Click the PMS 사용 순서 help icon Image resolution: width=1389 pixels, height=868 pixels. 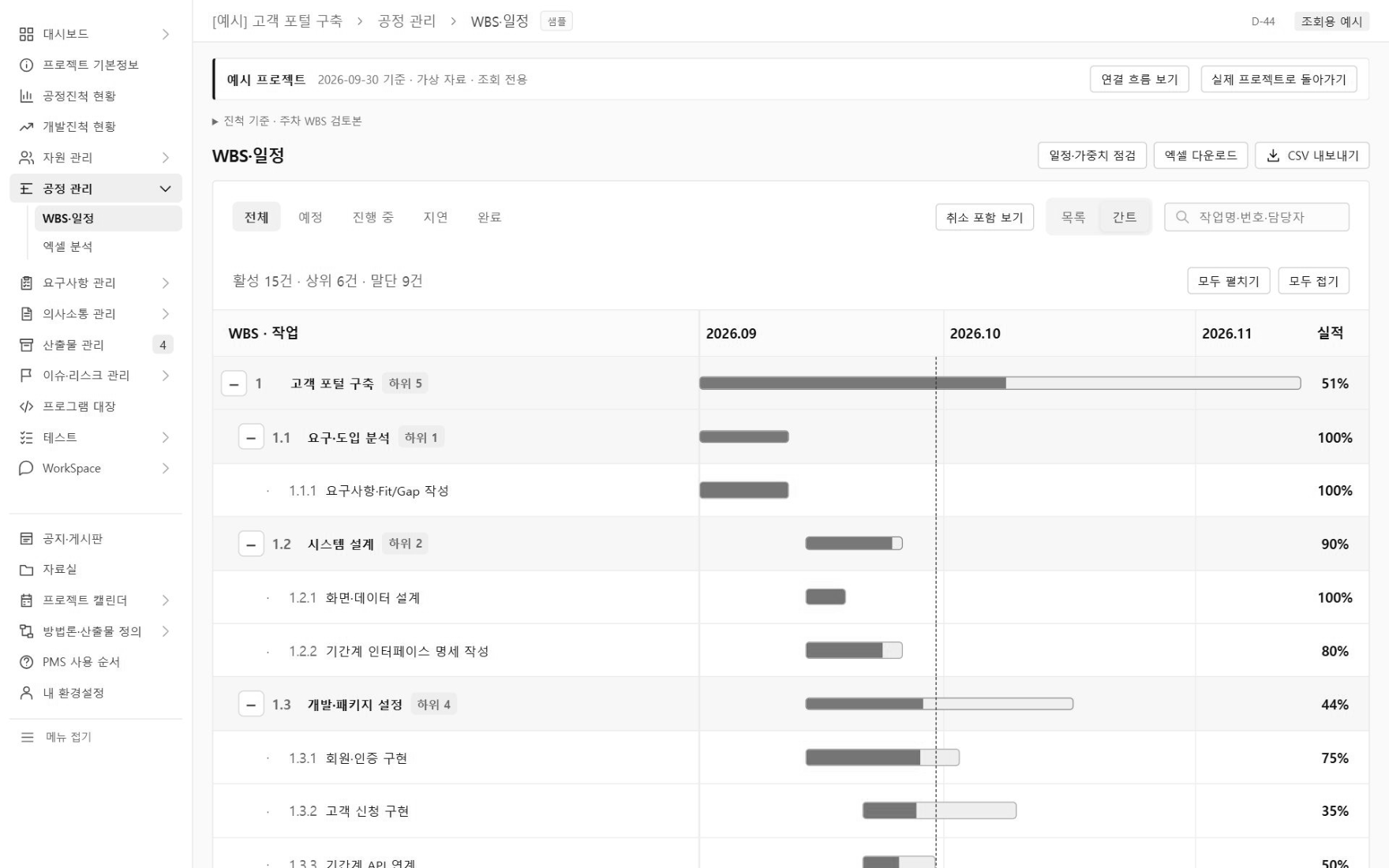coord(27,662)
